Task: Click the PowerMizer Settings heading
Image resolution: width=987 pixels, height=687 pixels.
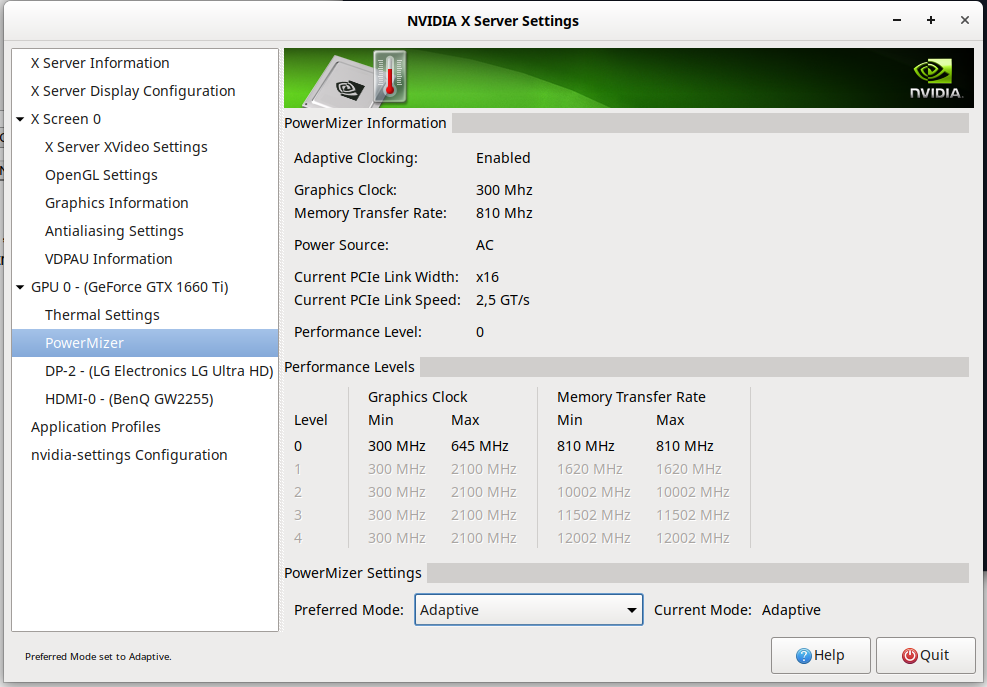Action: [352, 573]
